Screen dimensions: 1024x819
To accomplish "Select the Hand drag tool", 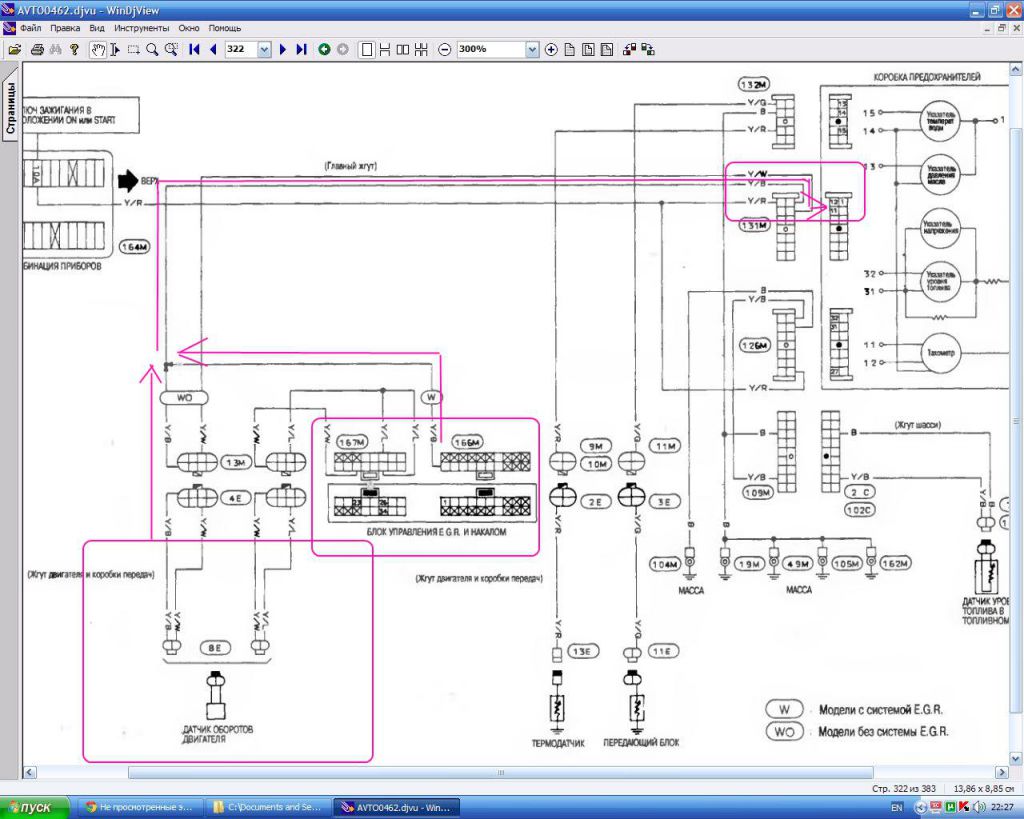I will point(98,49).
